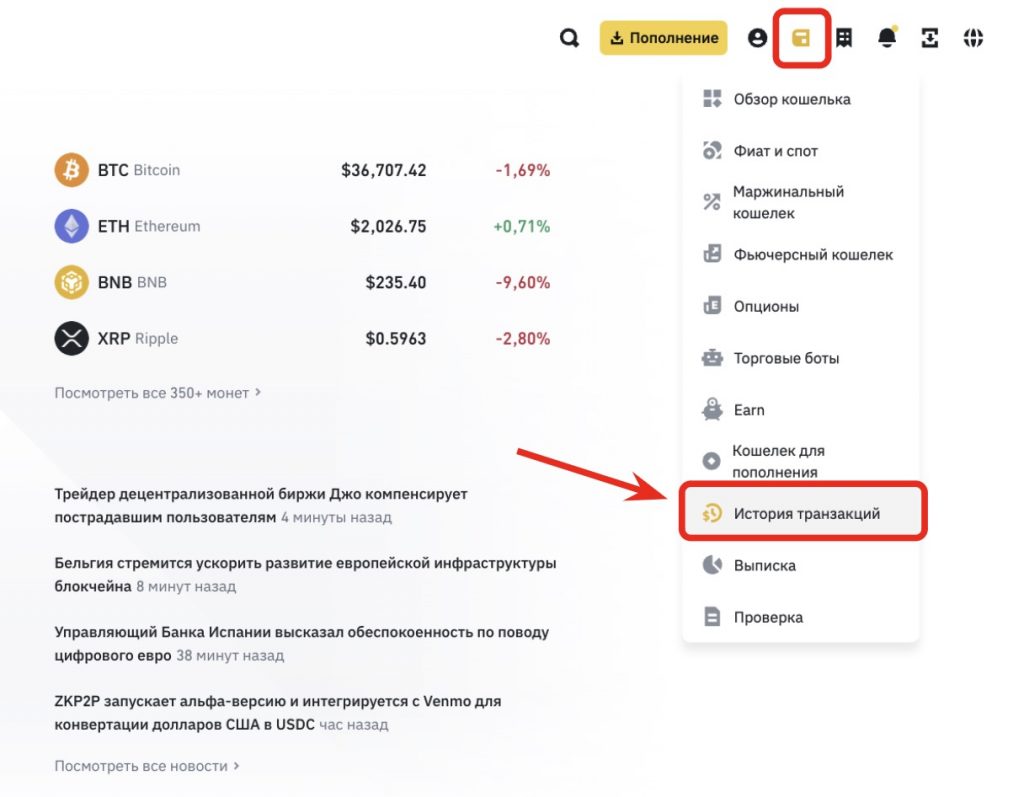
Task: Click the Bitcoin coin logo
Action: [x=71, y=170]
